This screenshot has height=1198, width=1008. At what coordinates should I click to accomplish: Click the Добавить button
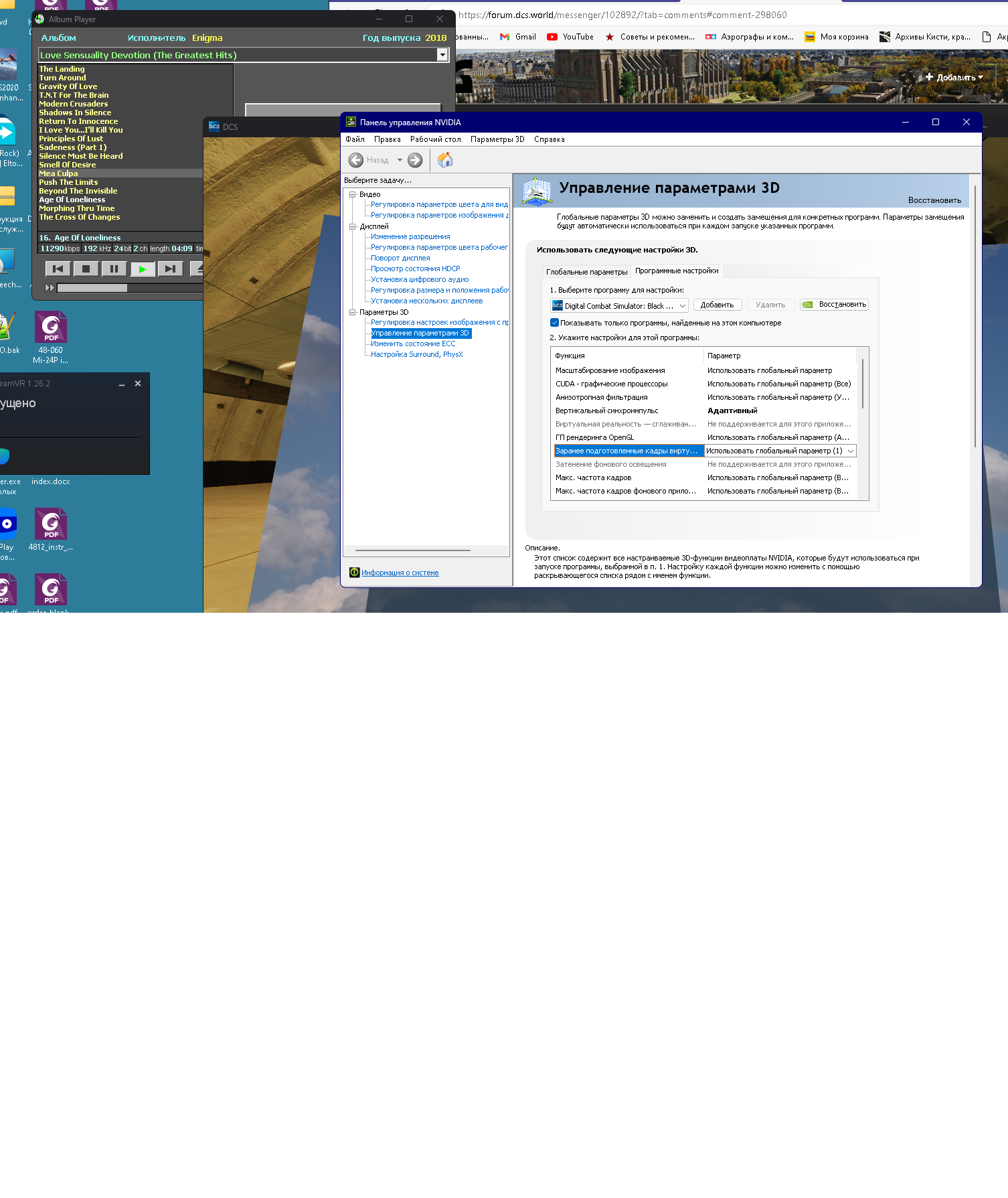pos(717,305)
